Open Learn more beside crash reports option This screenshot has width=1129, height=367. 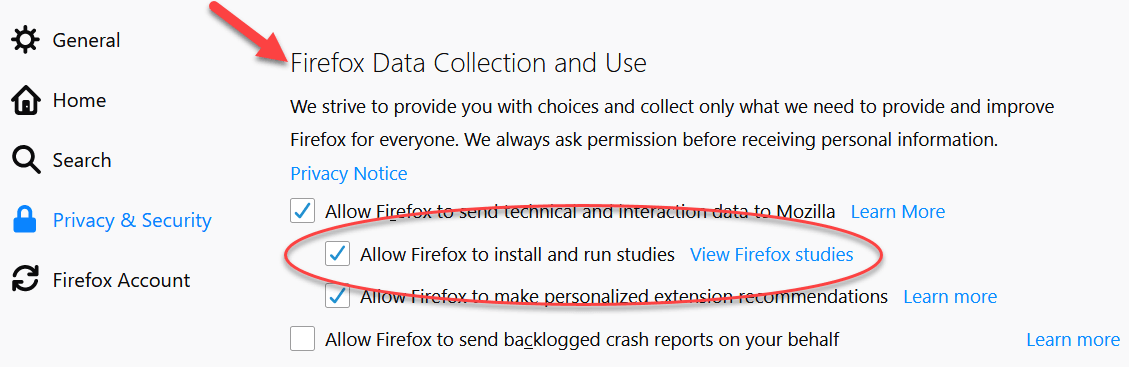1074,339
